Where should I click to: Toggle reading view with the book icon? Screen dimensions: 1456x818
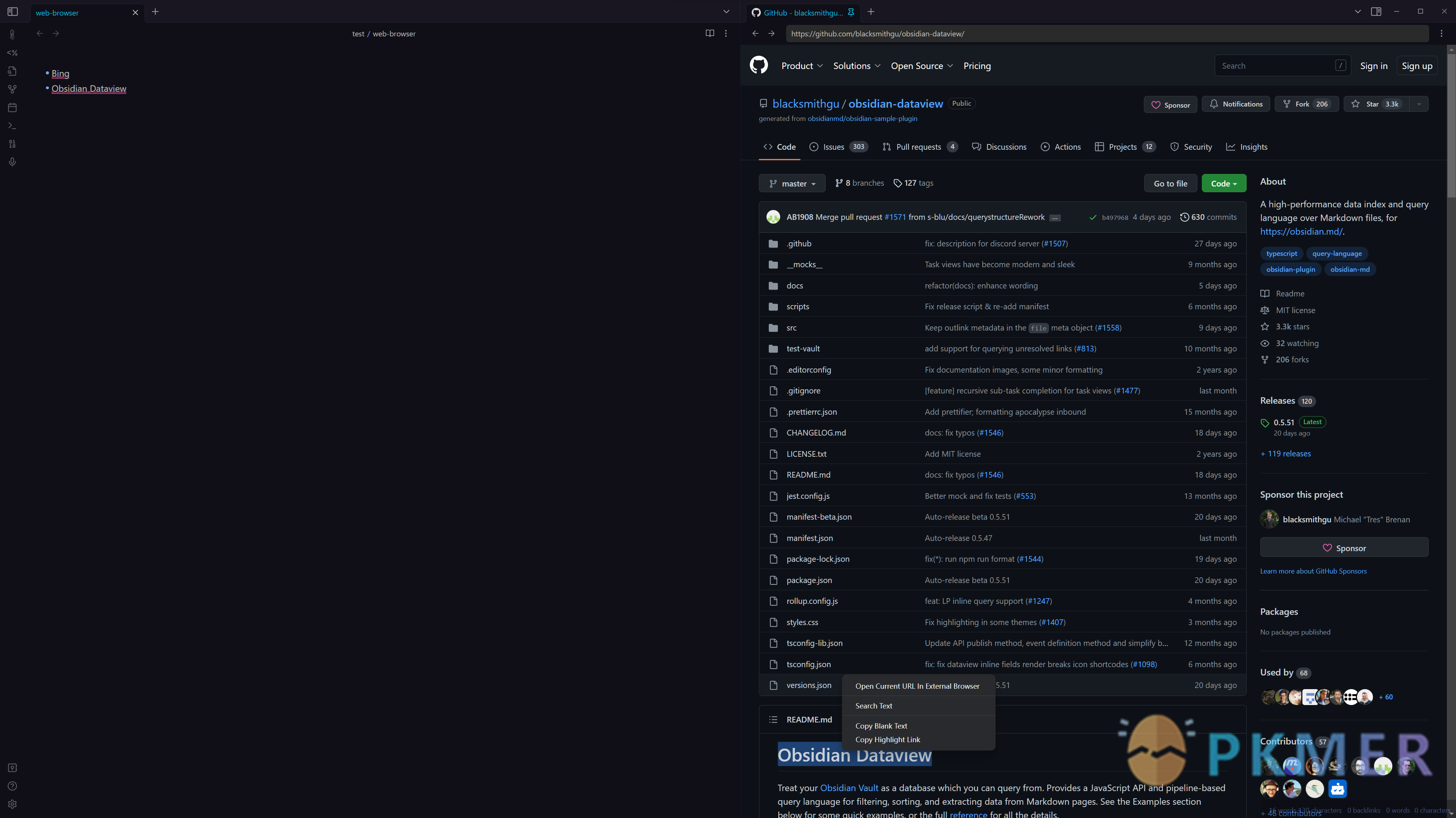(x=710, y=33)
